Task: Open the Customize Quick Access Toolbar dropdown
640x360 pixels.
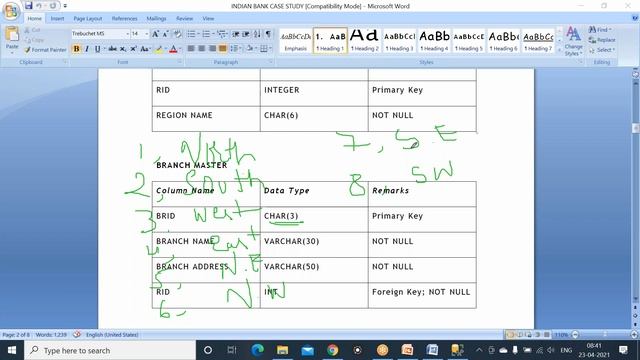Action: click(65, 6)
